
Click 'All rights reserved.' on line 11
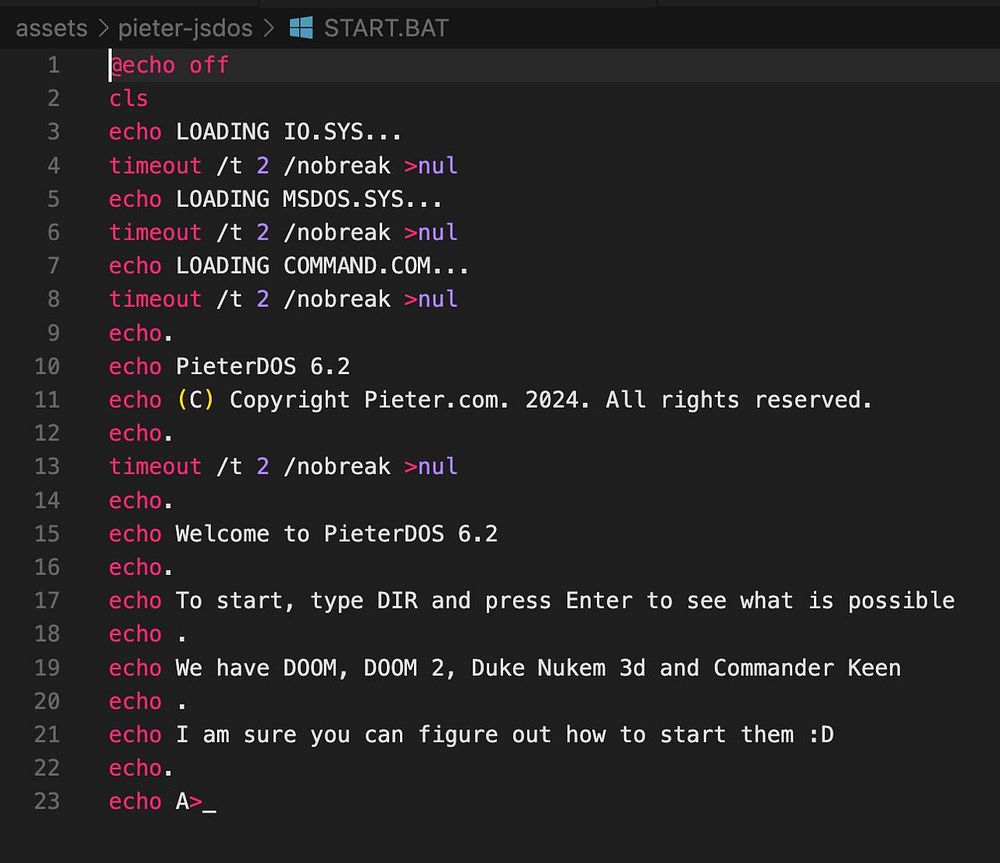point(739,400)
